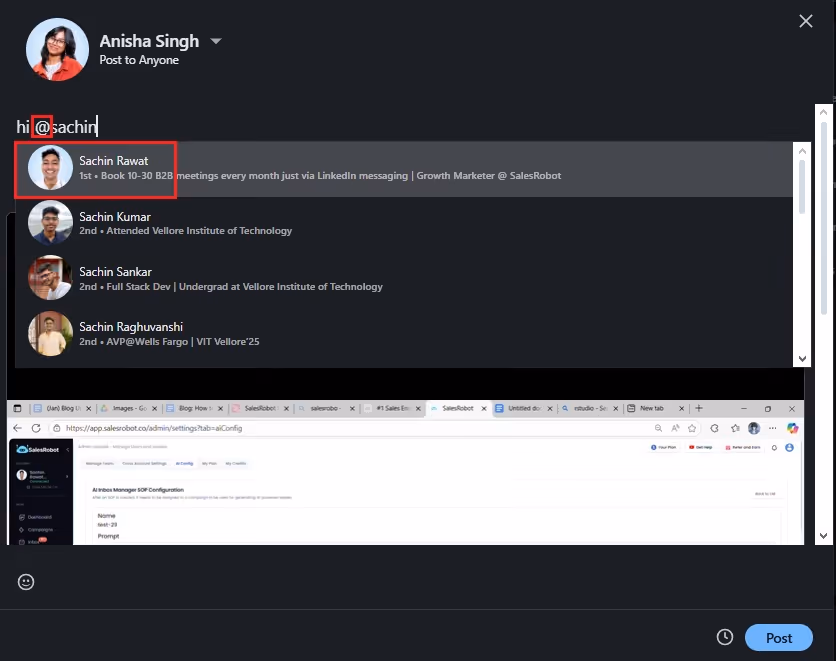The height and width of the screenshot is (661, 836).
Task: Click the composer scrollbar down arrow
Action: click(x=823, y=536)
